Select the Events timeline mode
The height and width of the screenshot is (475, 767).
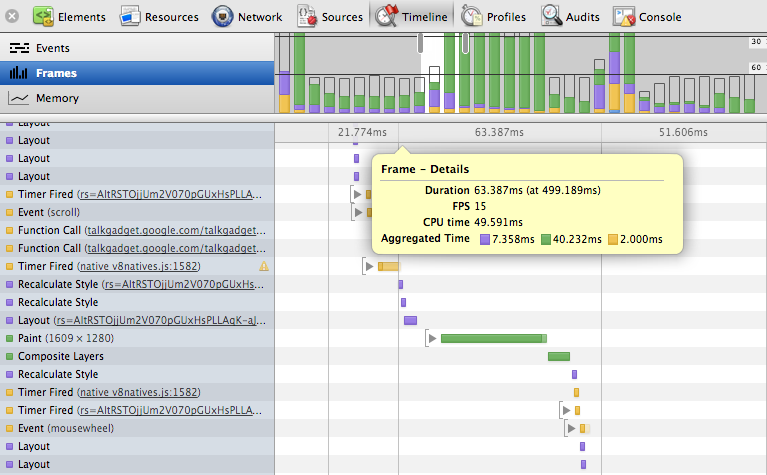click(137, 48)
